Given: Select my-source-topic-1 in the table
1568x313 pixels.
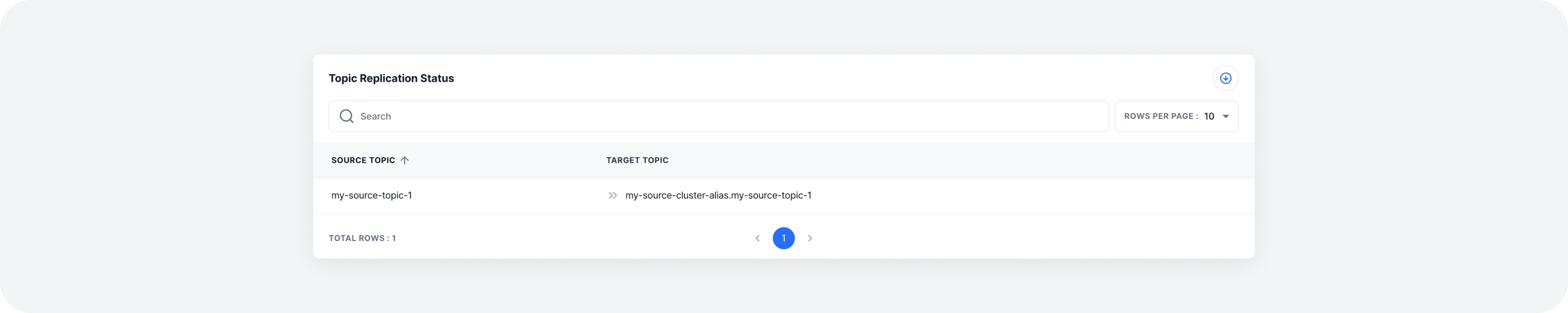Looking at the screenshot, I should pos(372,195).
